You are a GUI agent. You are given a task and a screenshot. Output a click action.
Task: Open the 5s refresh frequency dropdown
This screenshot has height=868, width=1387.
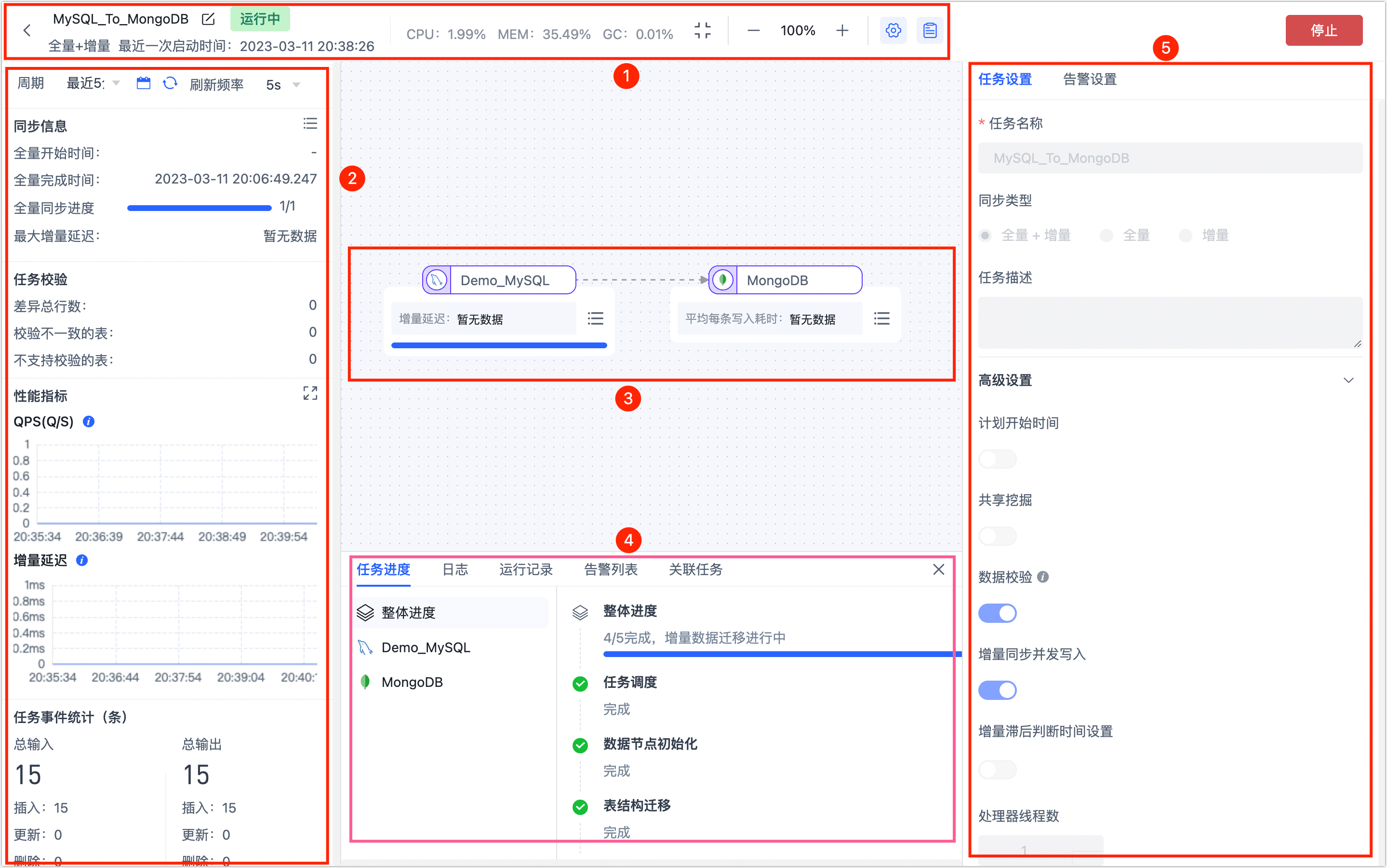282,85
